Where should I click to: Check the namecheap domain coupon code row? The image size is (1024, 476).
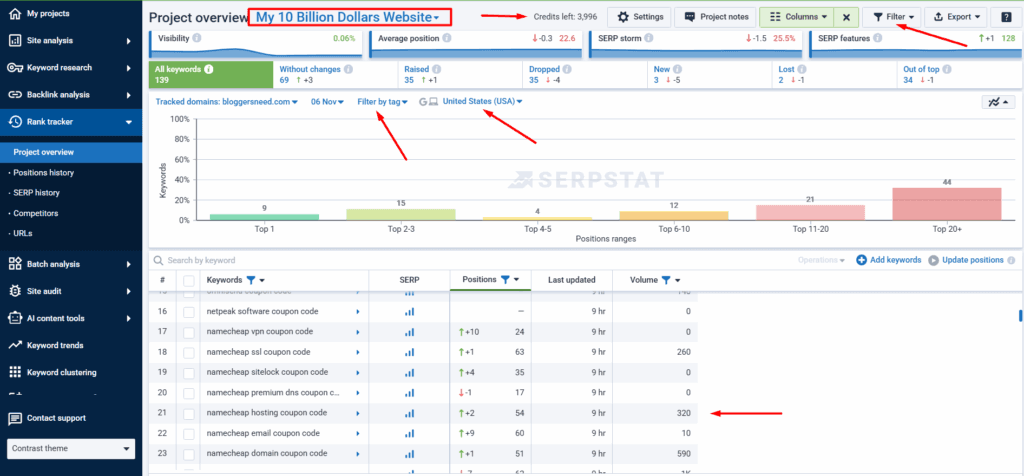(x=189, y=454)
